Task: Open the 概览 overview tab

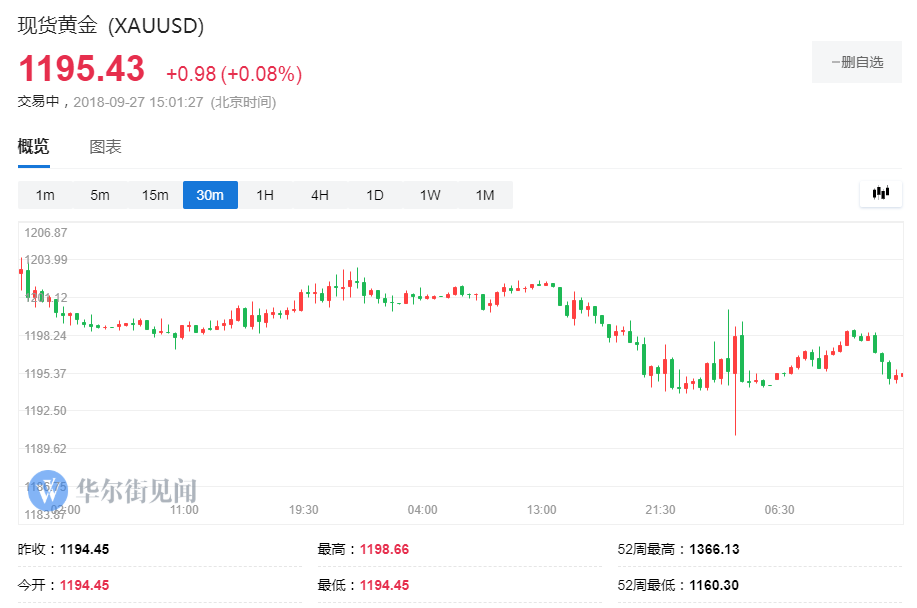Action: pos(33,146)
